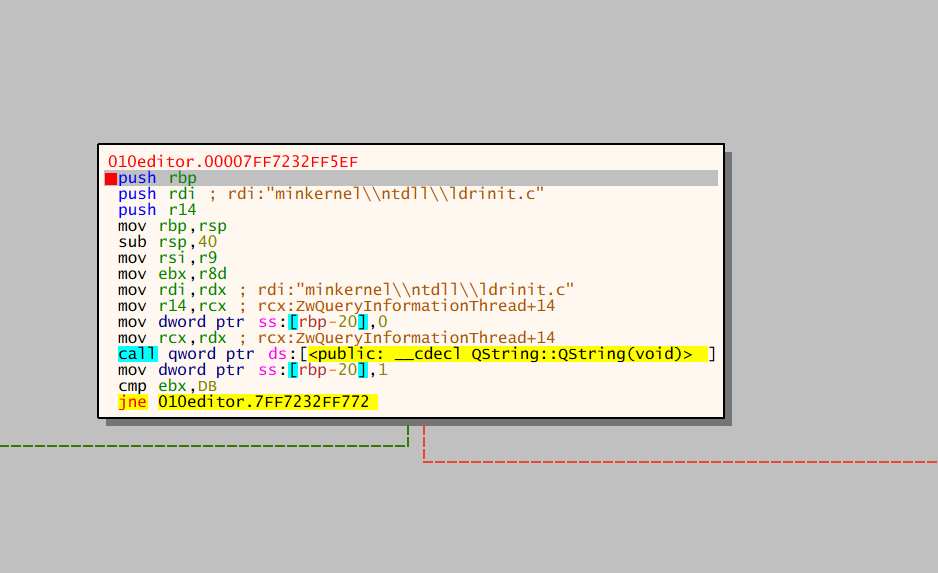Click the 'mov rsi,r9' instruction
This screenshot has height=573, width=938.
click(168, 258)
